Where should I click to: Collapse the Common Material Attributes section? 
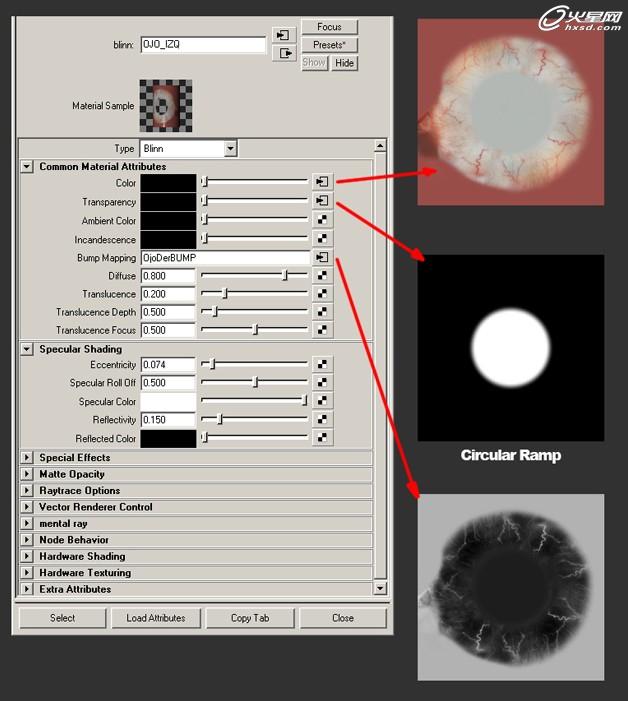point(27,167)
